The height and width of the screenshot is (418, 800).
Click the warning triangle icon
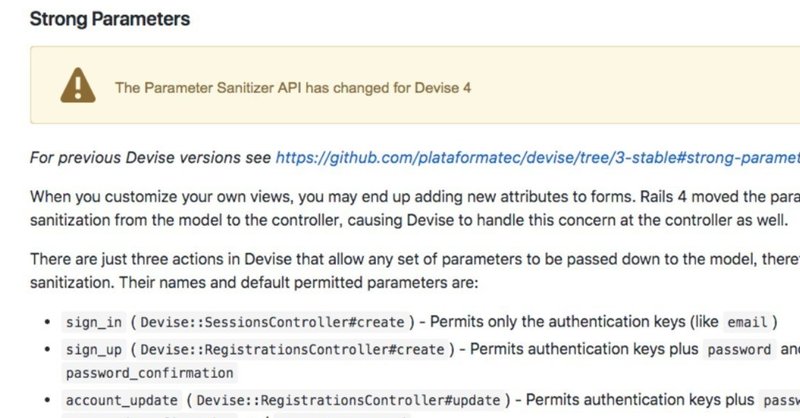tap(78, 85)
